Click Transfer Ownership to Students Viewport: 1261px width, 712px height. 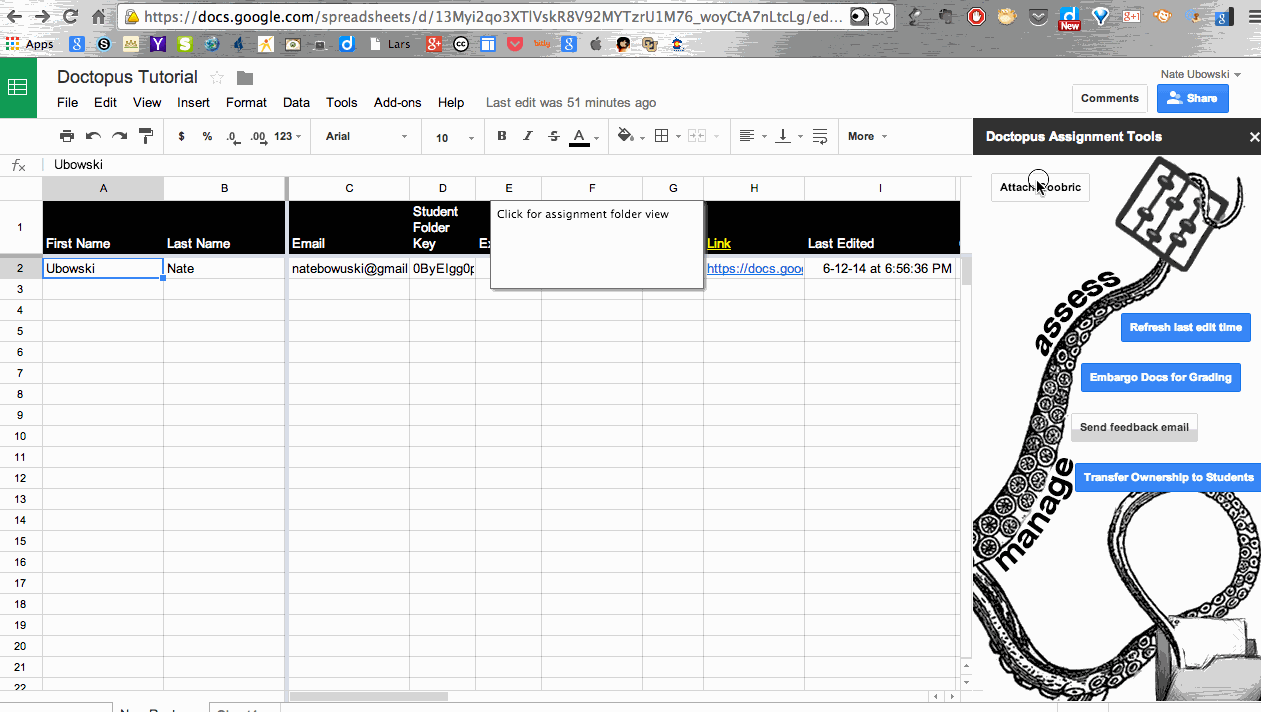(1168, 477)
